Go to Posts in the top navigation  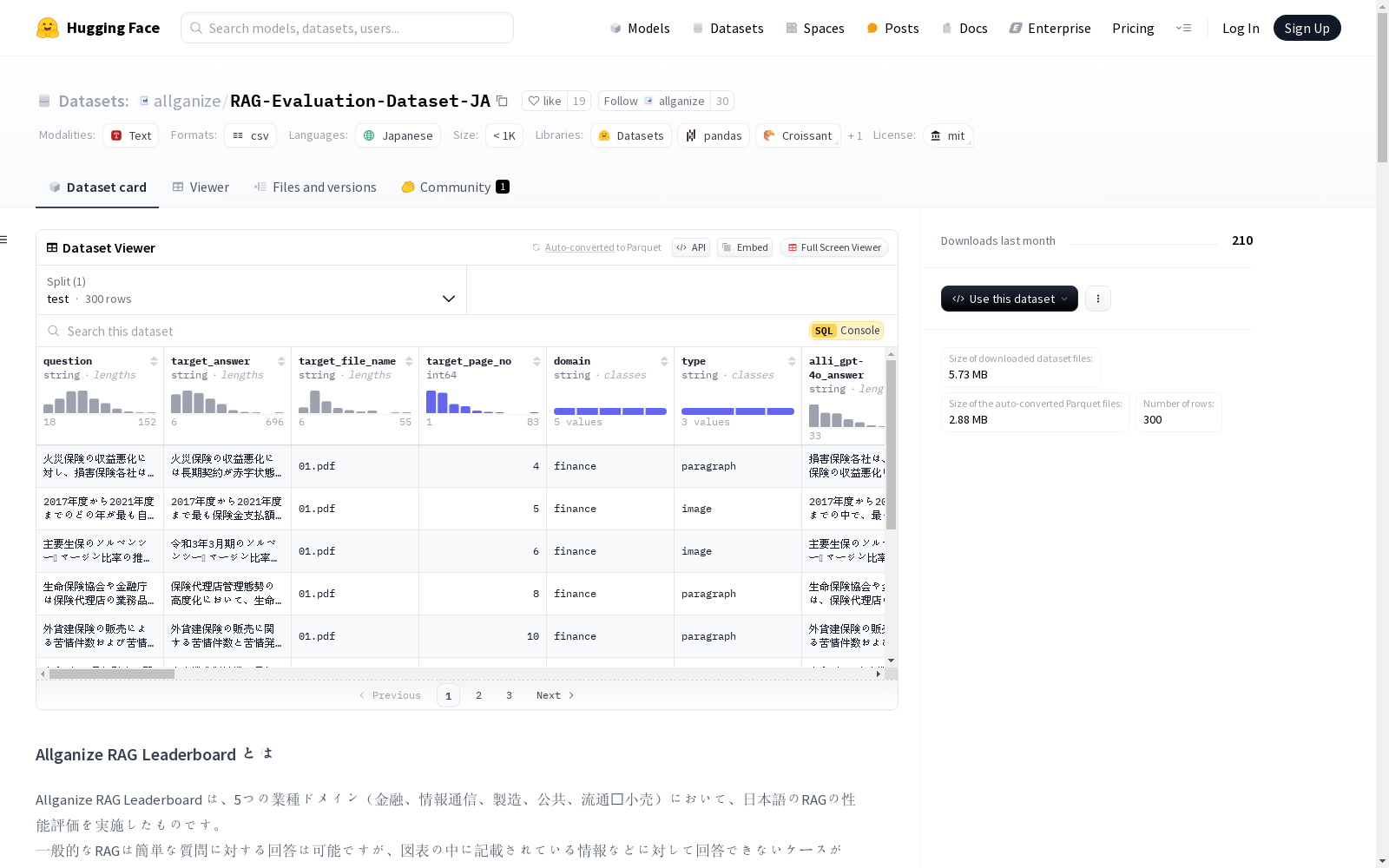pyautogui.click(x=892, y=28)
